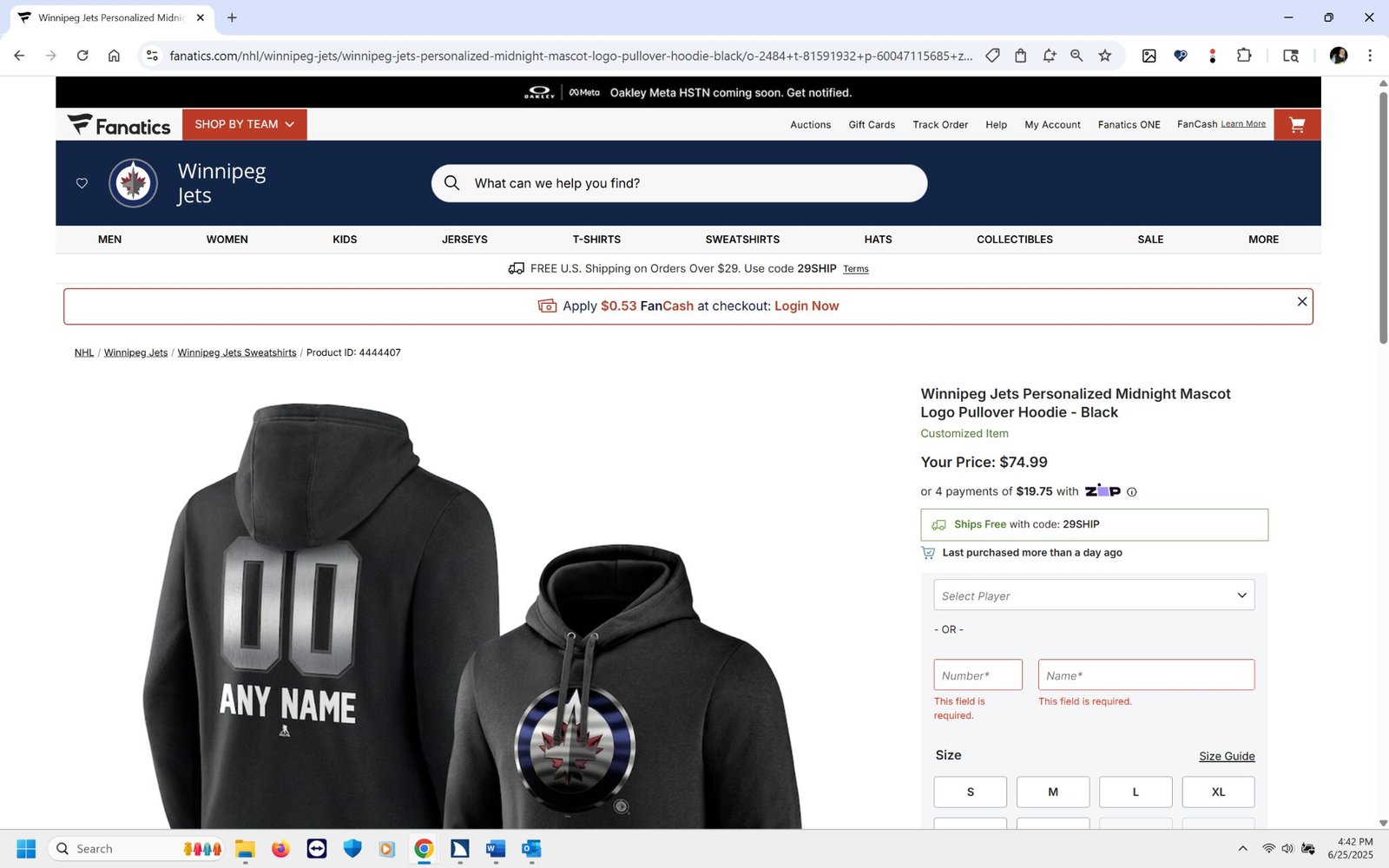1389x868 pixels.
Task: Select size XL
Action: (x=1218, y=792)
